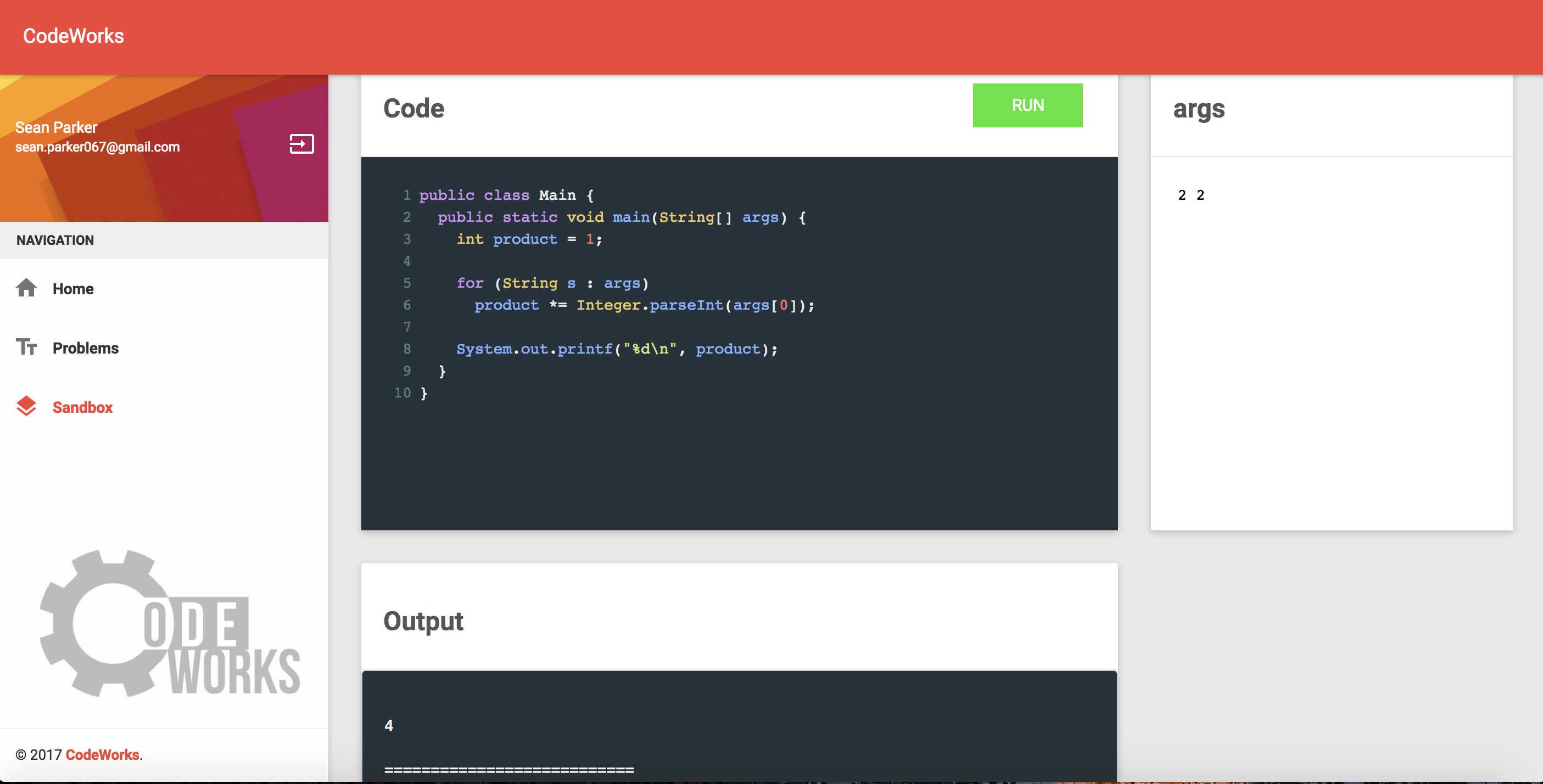Click the user email address text

(97, 147)
